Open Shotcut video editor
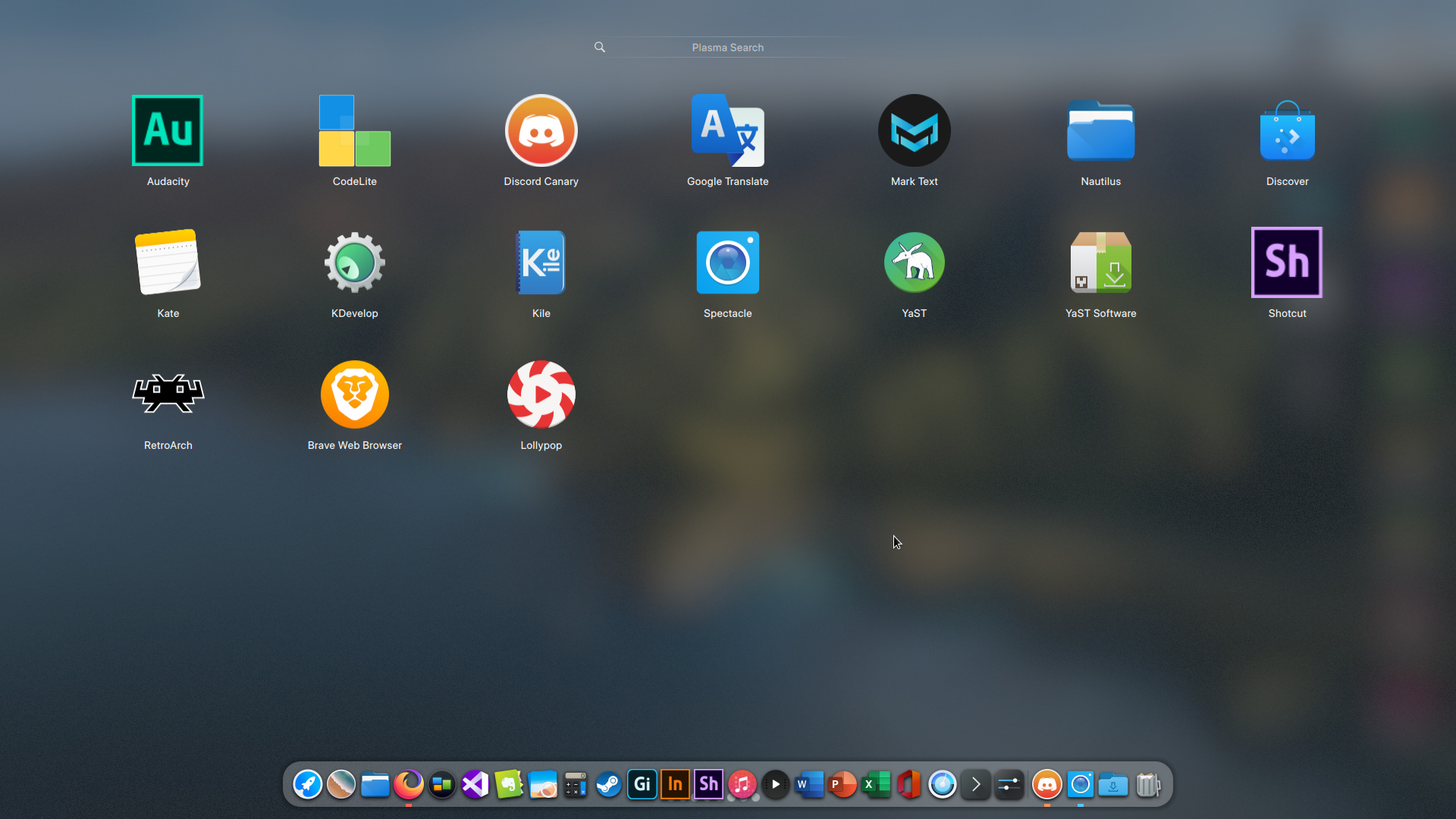1456x819 pixels. coord(1287,262)
